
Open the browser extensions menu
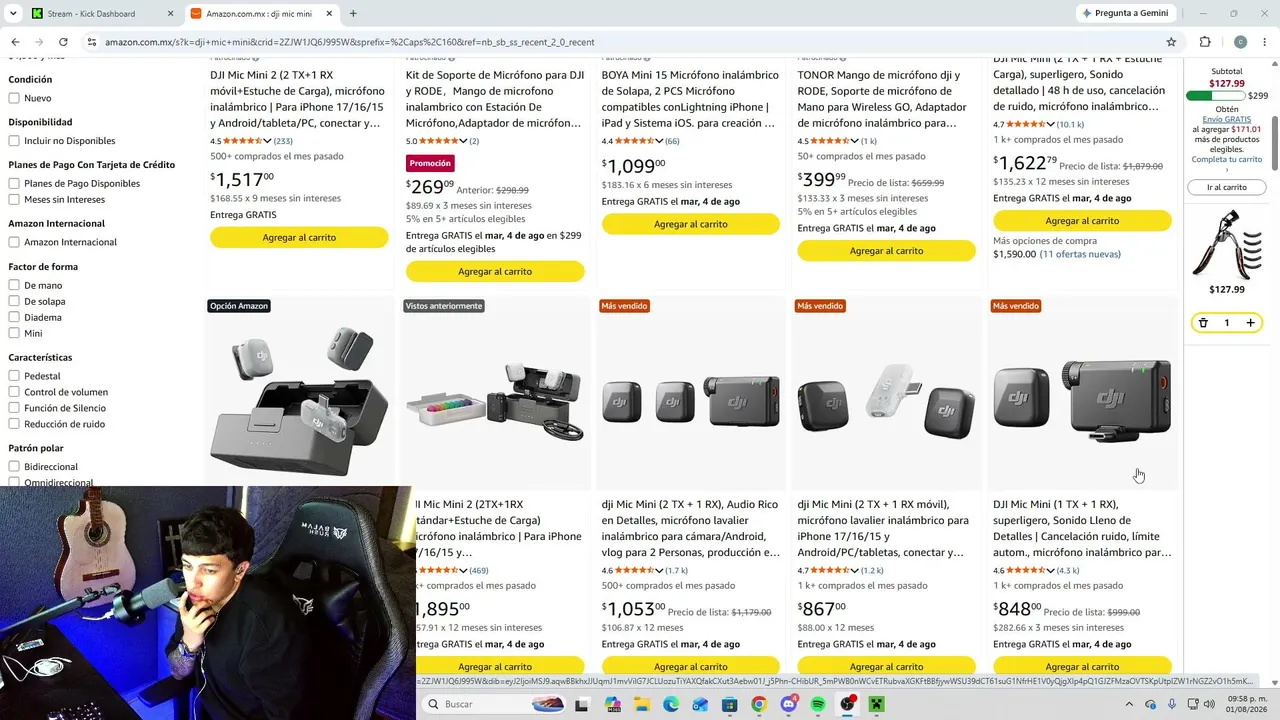click(1205, 42)
